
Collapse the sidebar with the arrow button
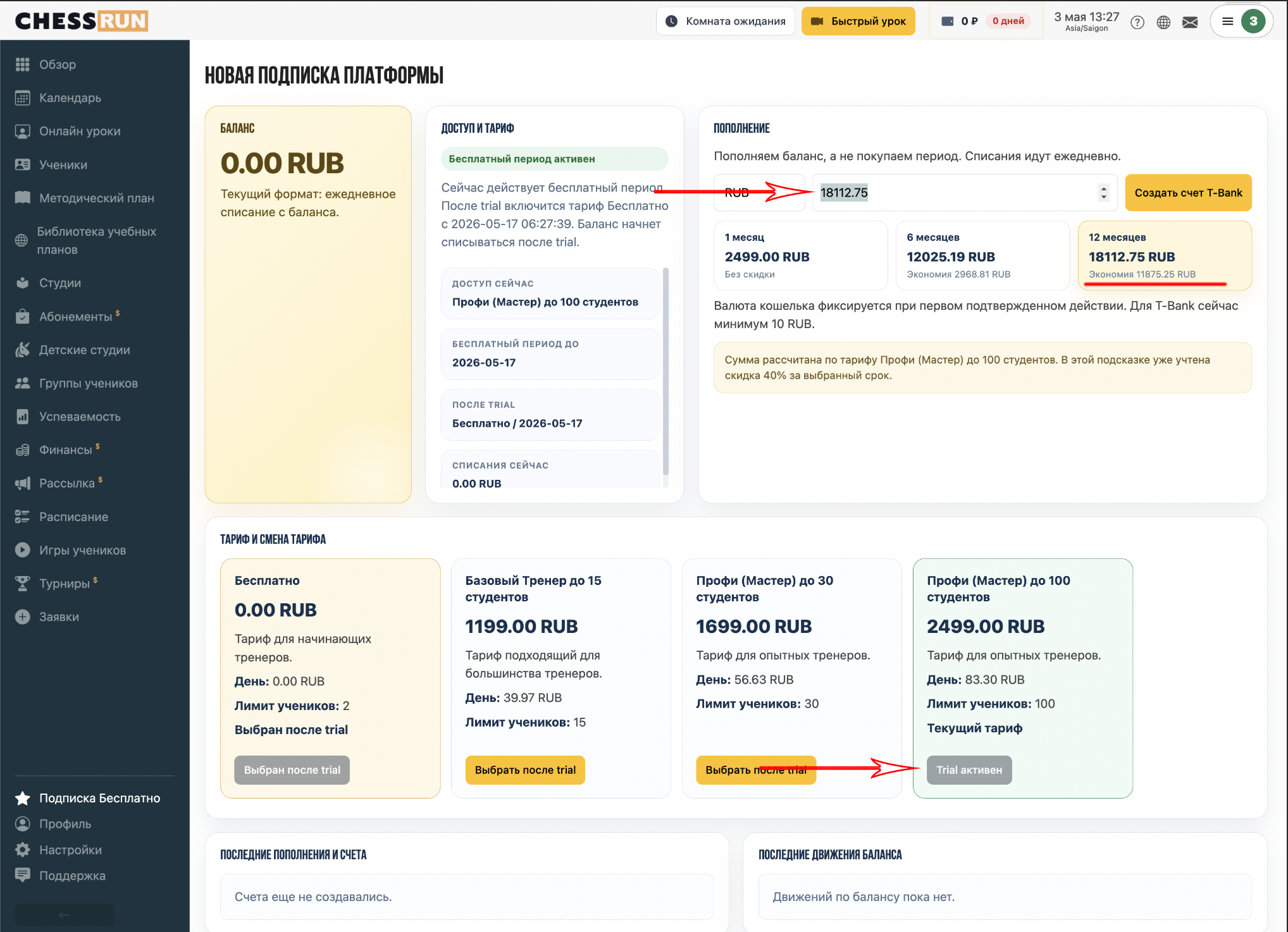click(x=65, y=915)
